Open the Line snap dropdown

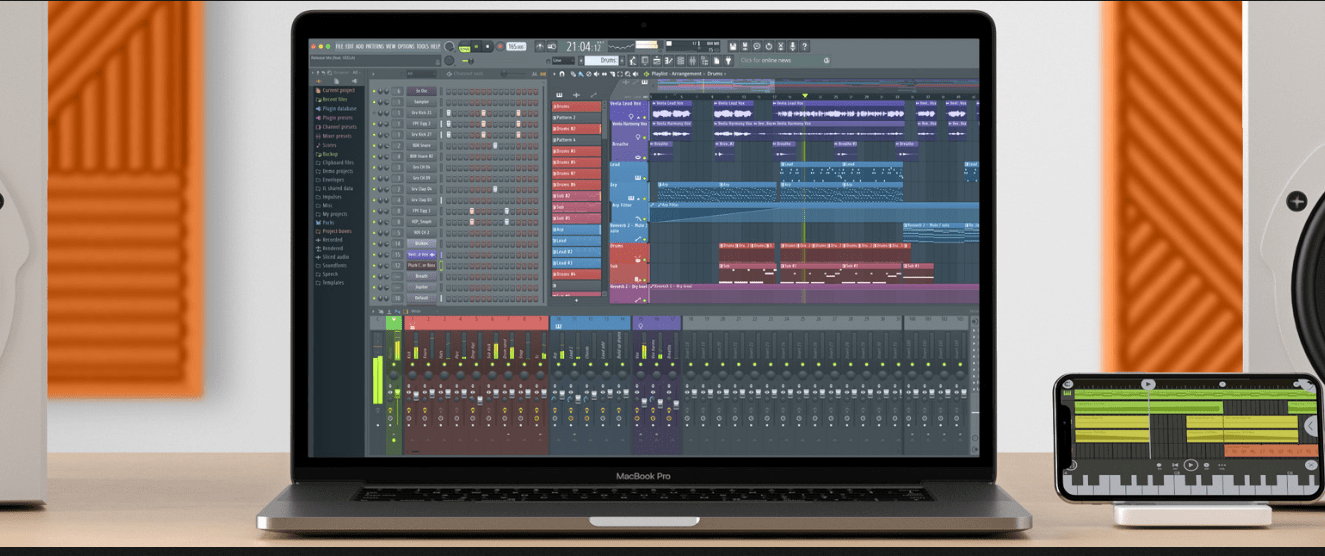[x=563, y=61]
